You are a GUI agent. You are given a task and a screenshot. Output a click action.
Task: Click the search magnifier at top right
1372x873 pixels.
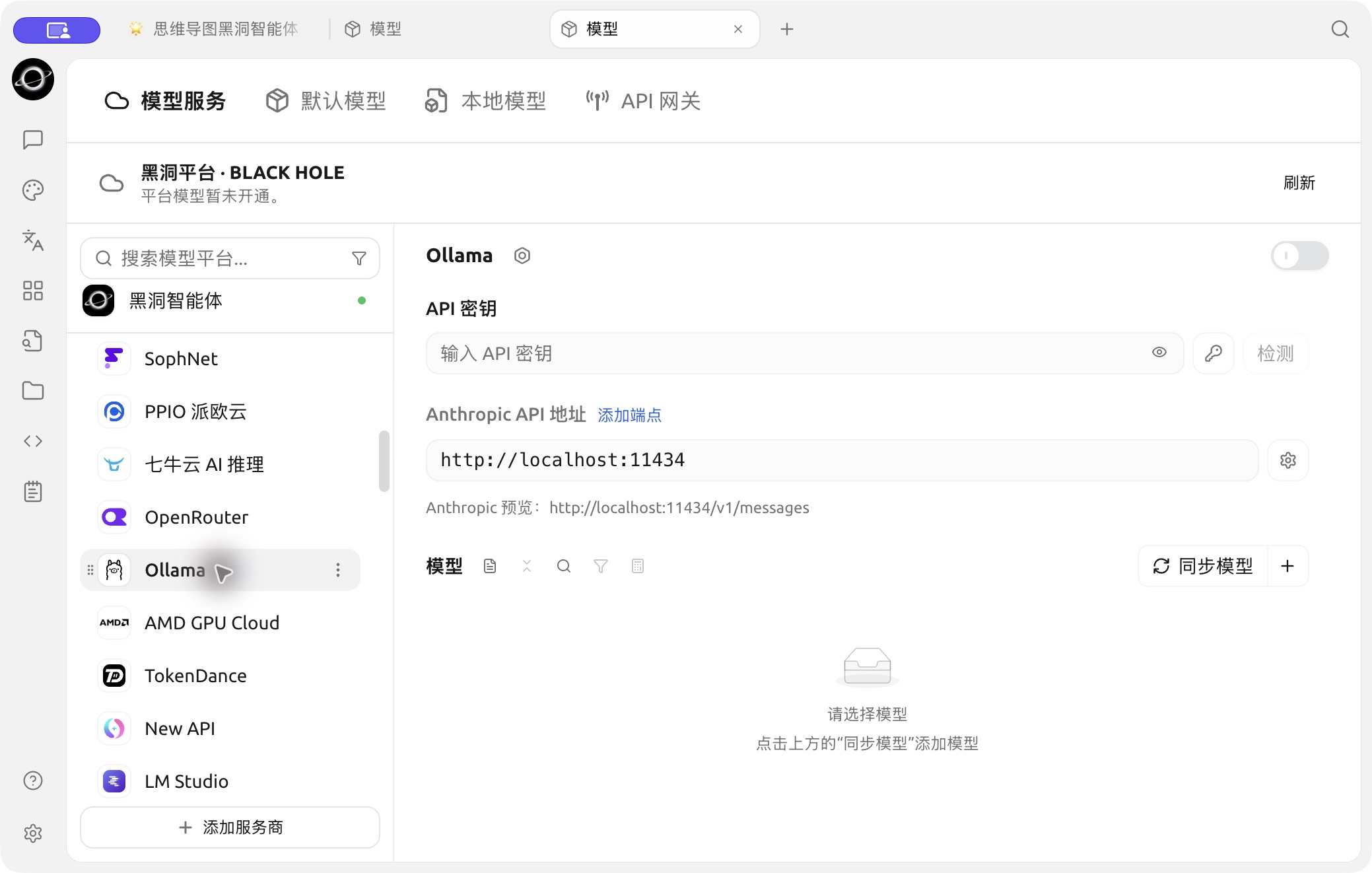(1340, 29)
